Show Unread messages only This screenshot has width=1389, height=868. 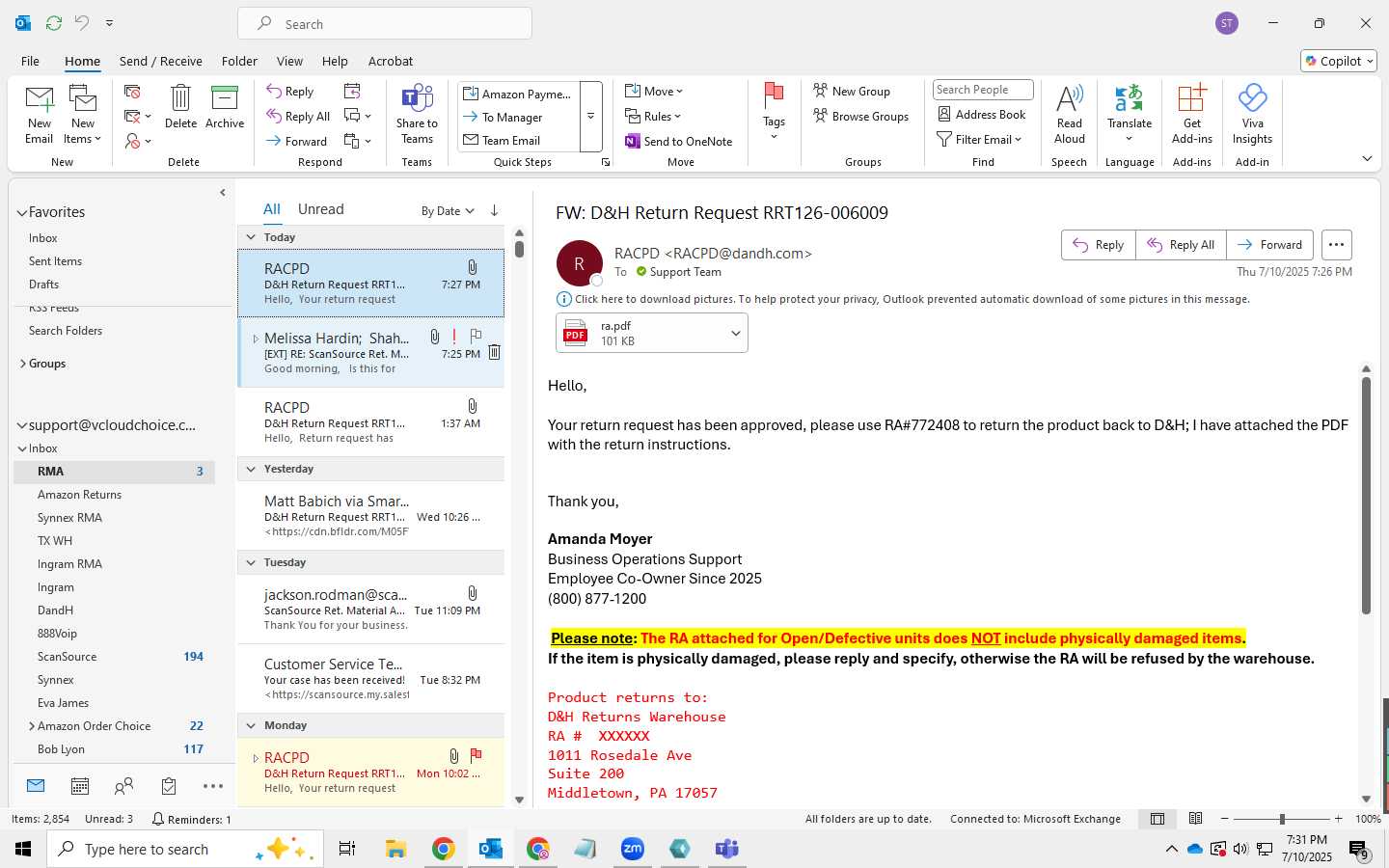click(x=321, y=209)
